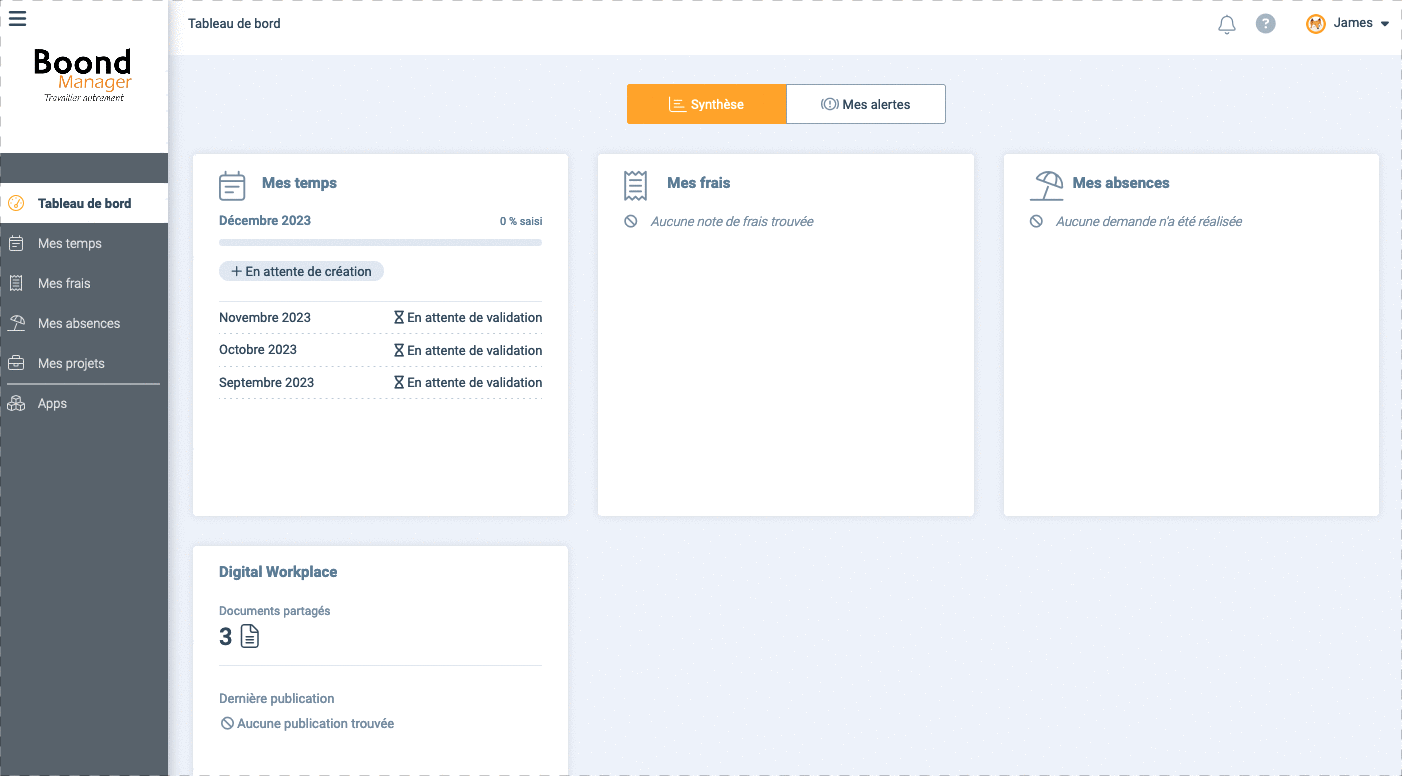Switch to the Mes alertes tab
Screen dimensions: 1402x776
tap(866, 104)
